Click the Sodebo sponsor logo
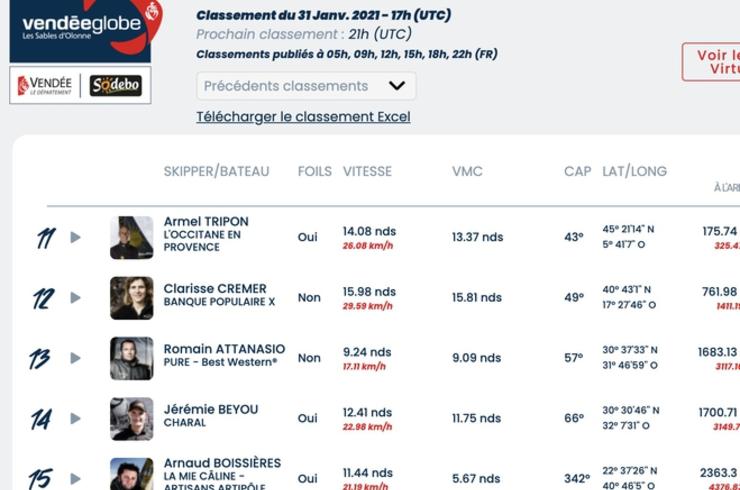The height and width of the screenshot is (490, 740). (x=116, y=85)
